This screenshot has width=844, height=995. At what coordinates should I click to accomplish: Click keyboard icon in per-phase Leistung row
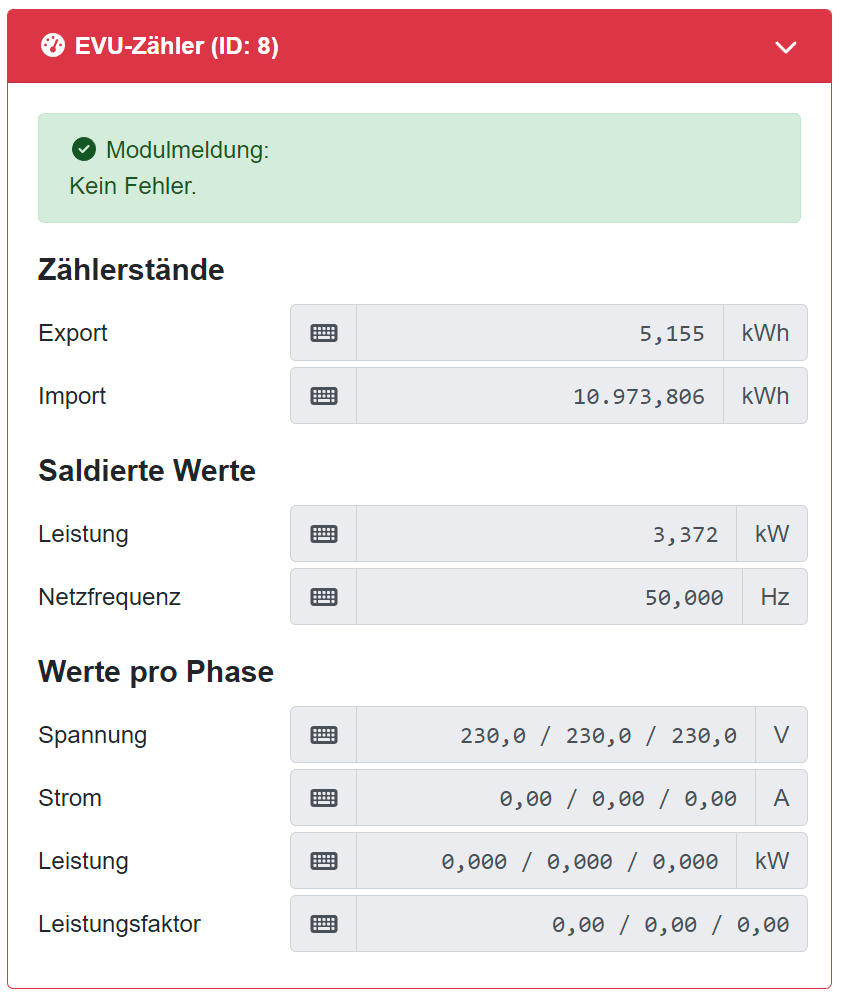tap(324, 861)
